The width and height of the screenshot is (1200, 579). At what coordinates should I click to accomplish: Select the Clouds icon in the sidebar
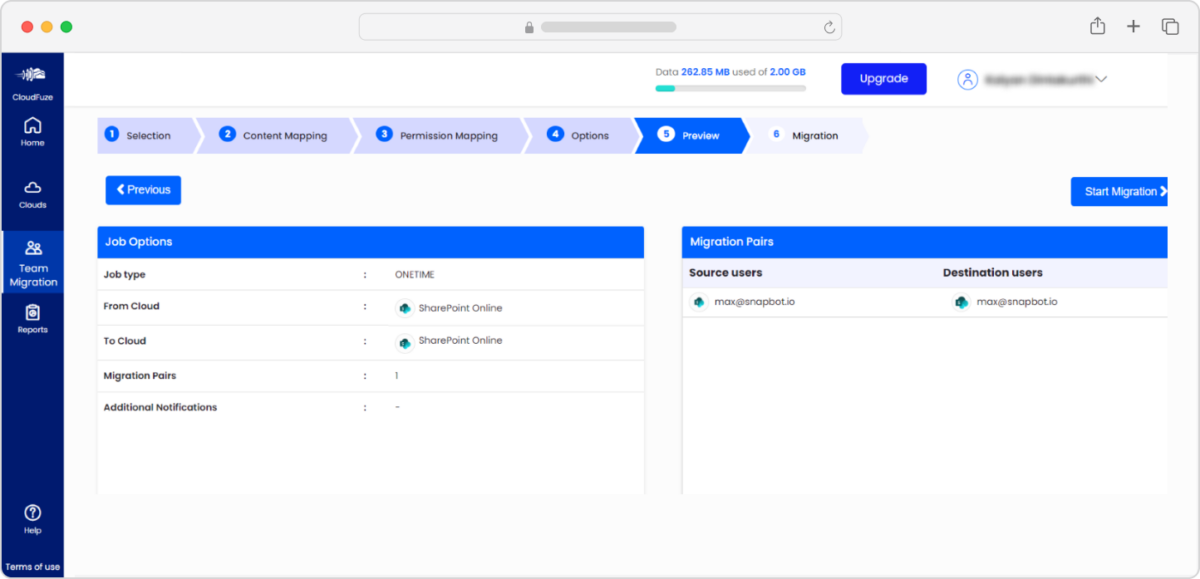coord(33,192)
